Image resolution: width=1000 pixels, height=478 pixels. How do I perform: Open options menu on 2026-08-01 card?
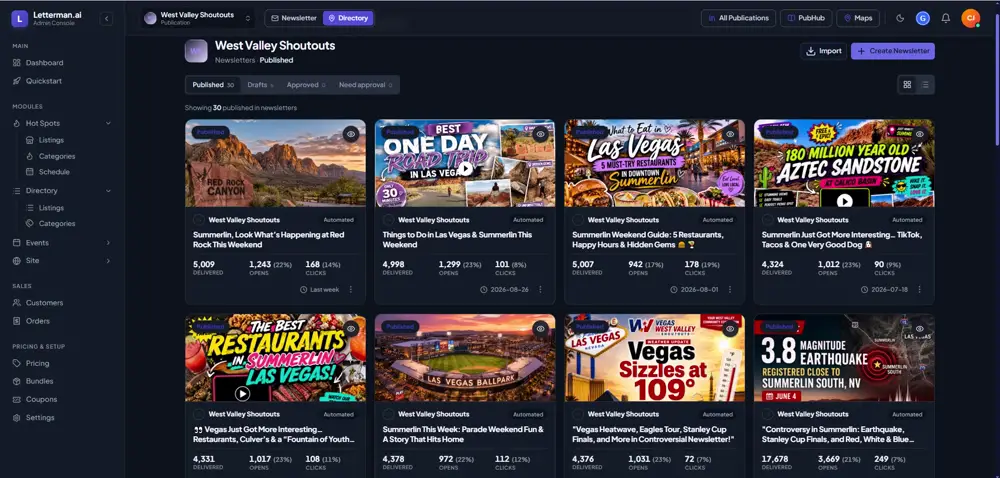(x=730, y=289)
